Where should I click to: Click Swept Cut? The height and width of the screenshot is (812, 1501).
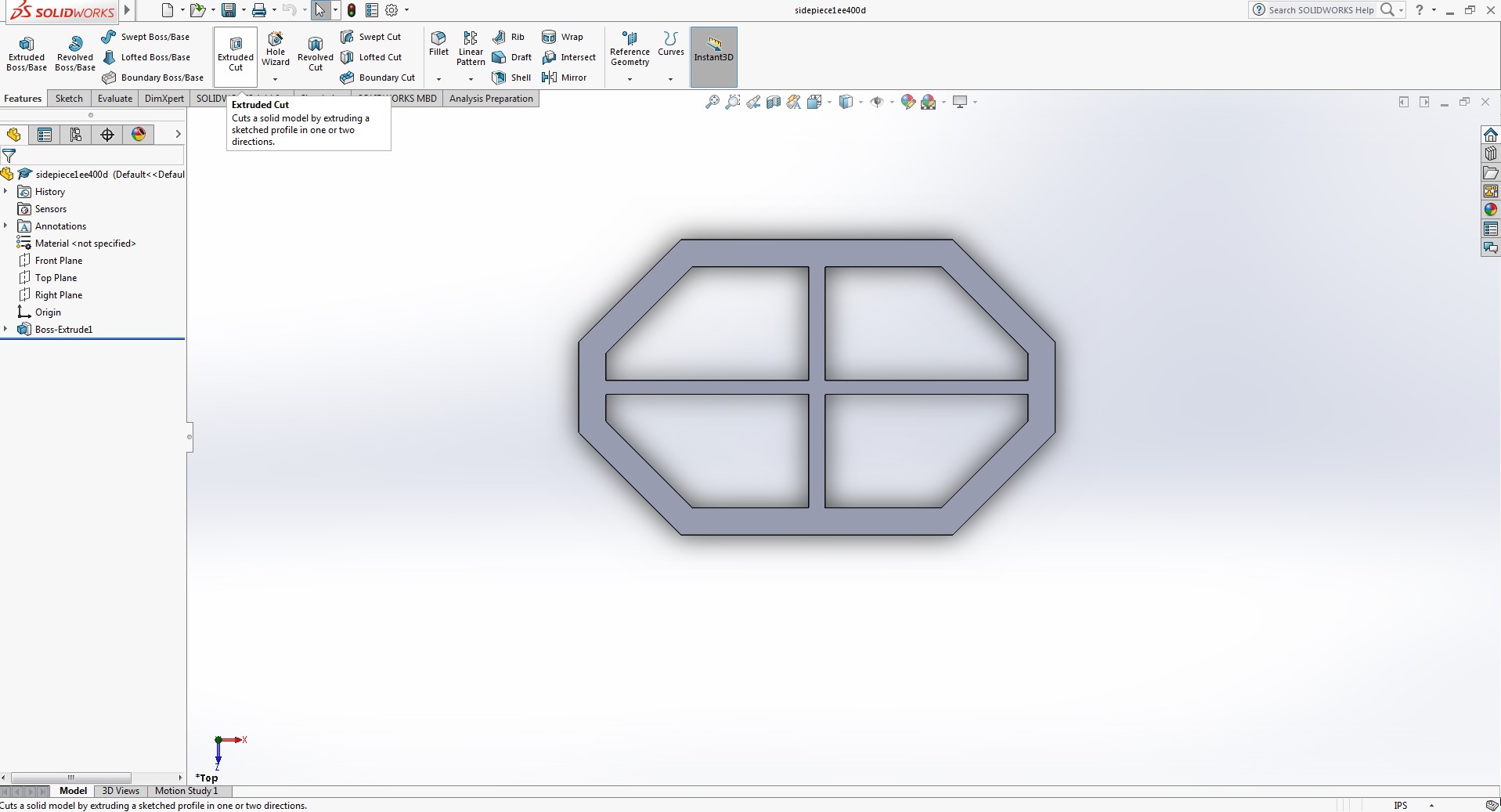point(371,37)
